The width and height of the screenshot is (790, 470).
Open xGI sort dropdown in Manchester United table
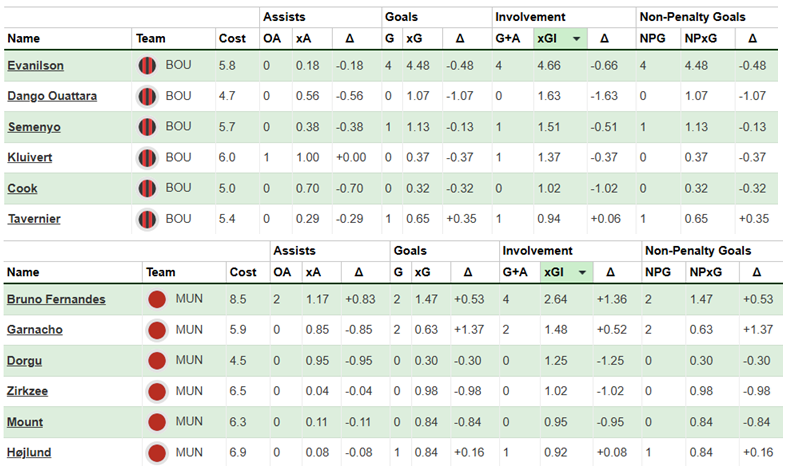pos(582,272)
